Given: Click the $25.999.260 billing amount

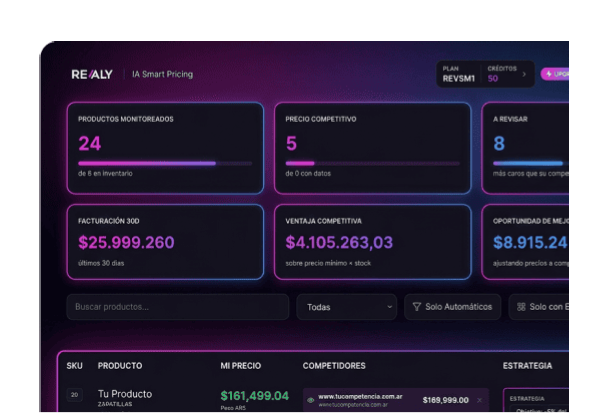Looking at the screenshot, I should pos(126,242).
